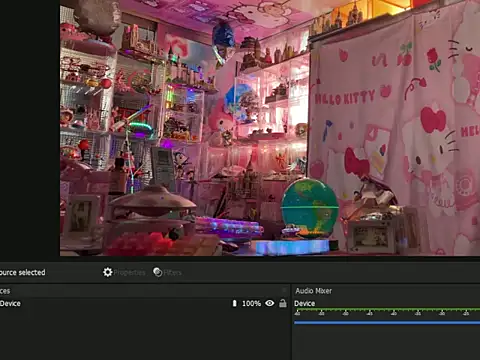Lock the Device source with the padlock
Screen dimensions: 480x360
(283, 303)
